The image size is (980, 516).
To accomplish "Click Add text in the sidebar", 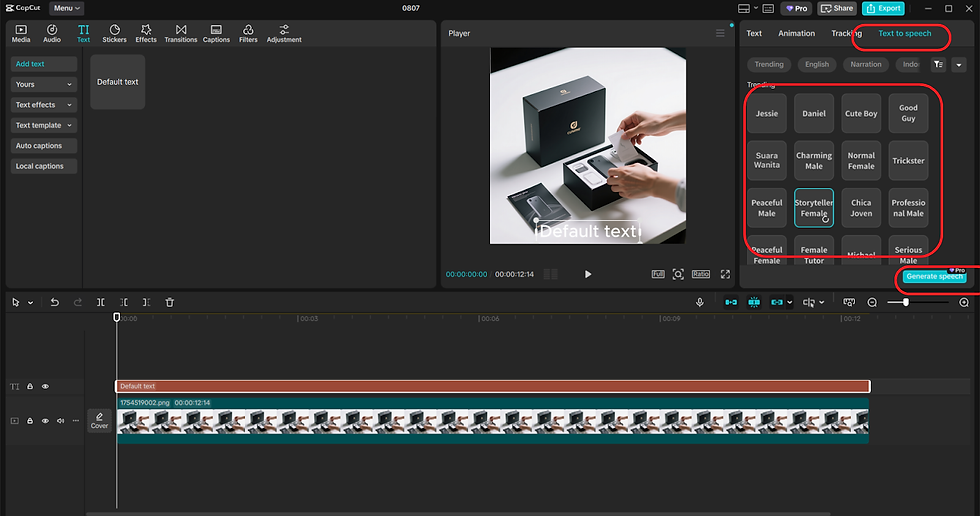I will pyautogui.click(x=44, y=64).
